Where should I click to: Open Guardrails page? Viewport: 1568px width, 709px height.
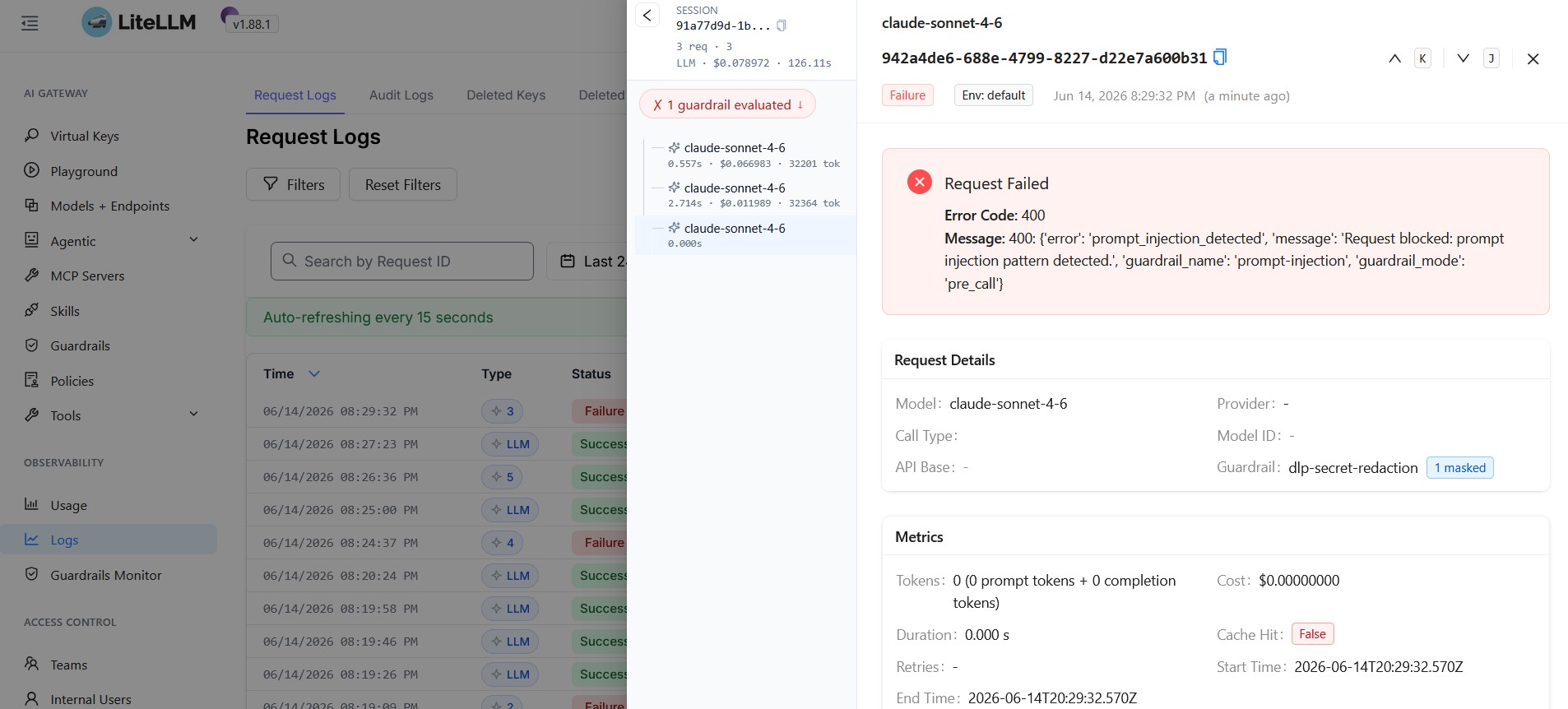coord(80,345)
